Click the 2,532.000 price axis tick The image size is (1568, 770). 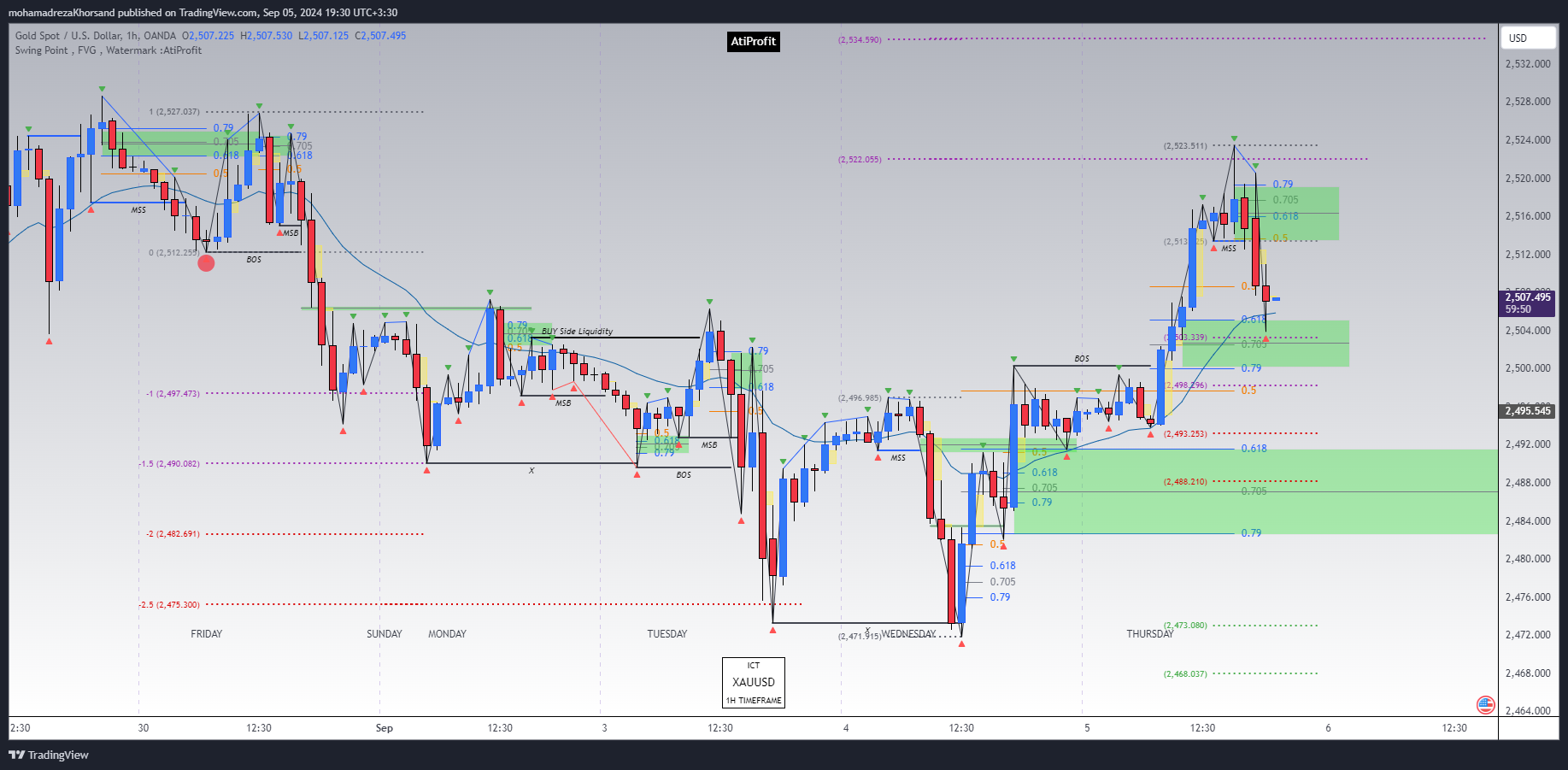[x=1528, y=64]
